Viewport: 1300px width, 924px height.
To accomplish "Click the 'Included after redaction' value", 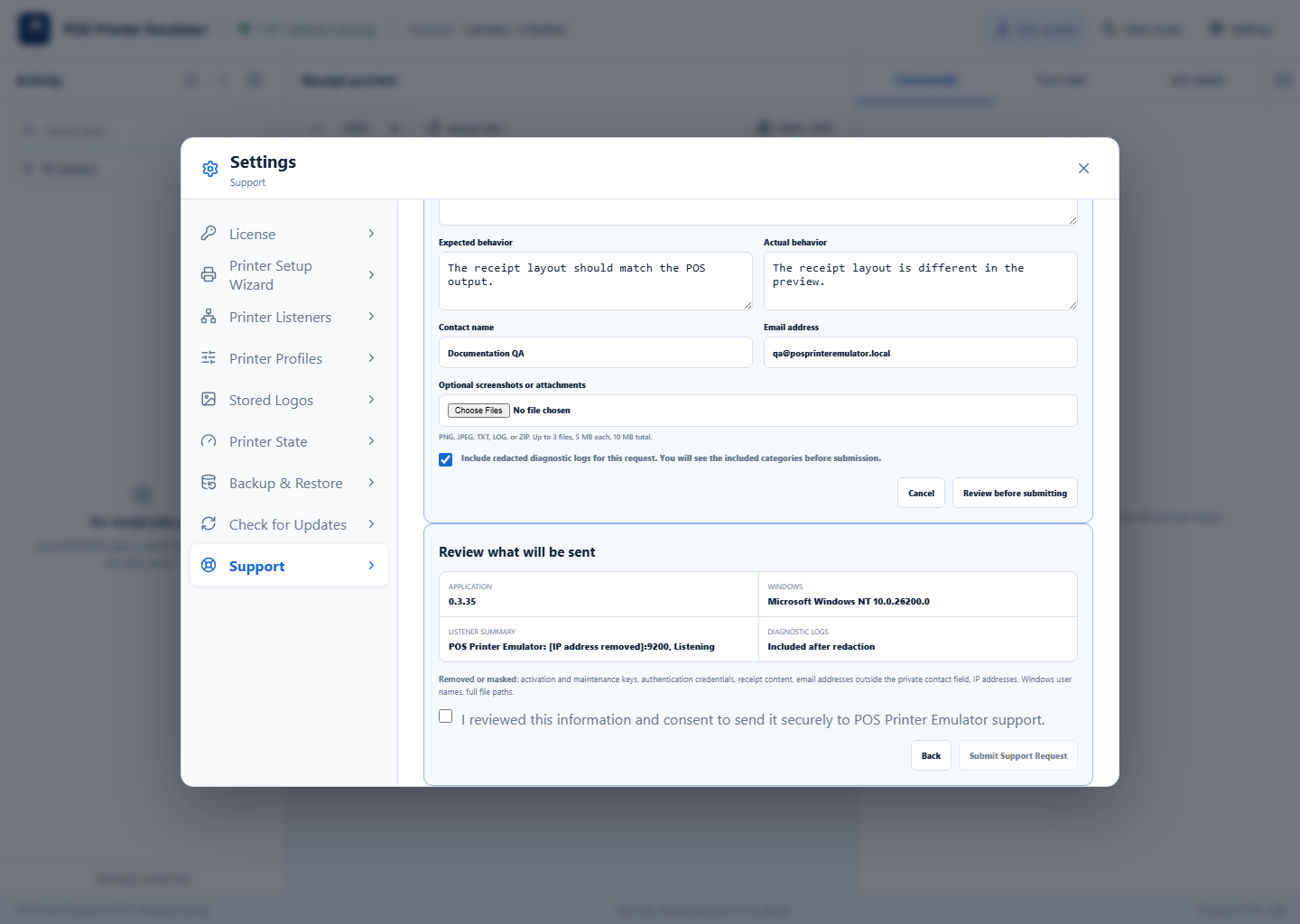I will [822, 647].
